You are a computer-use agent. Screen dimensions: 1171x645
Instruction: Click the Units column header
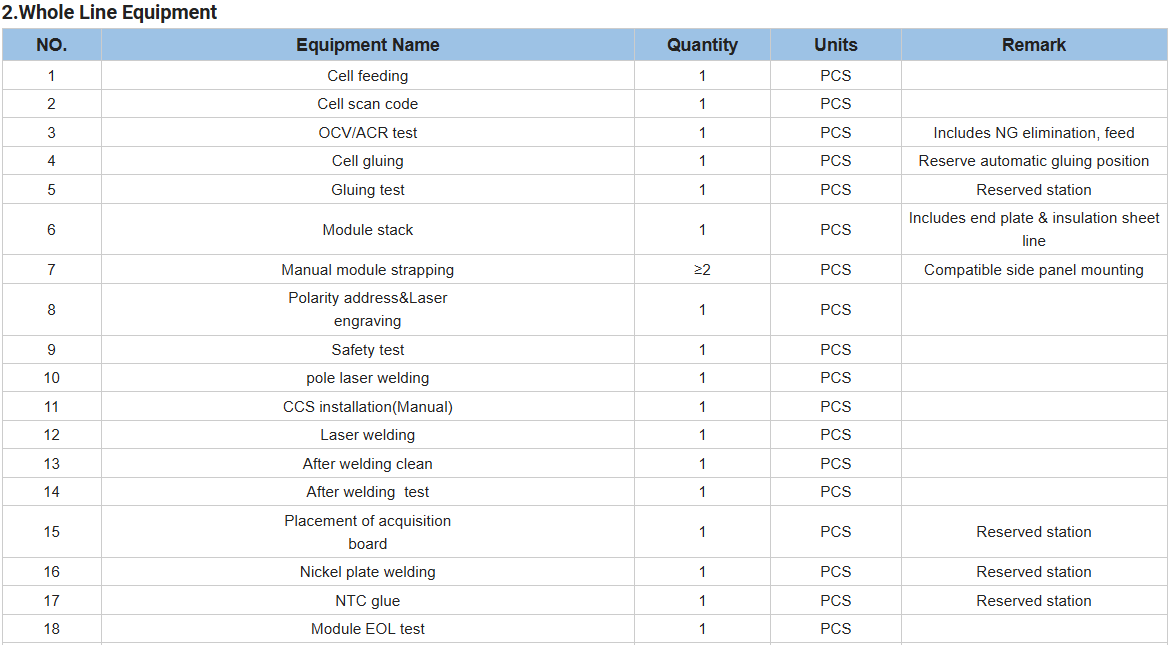tap(836, 45)
